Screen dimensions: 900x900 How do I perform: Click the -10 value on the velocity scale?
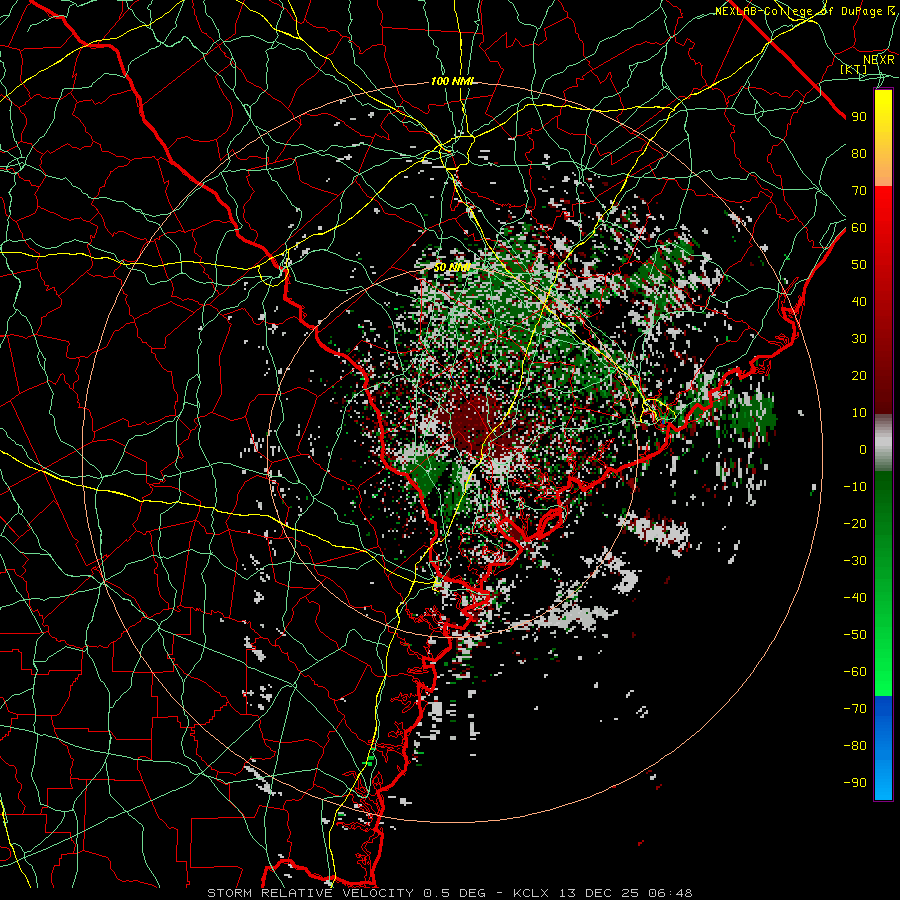pos(855,486)
